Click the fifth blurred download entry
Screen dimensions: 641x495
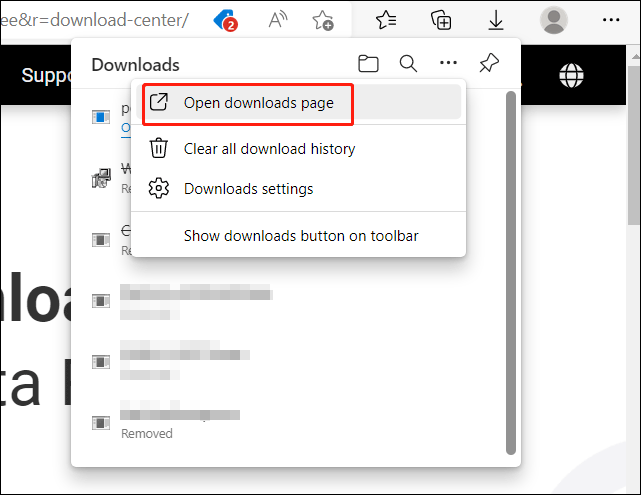click(x=185, y=361)
